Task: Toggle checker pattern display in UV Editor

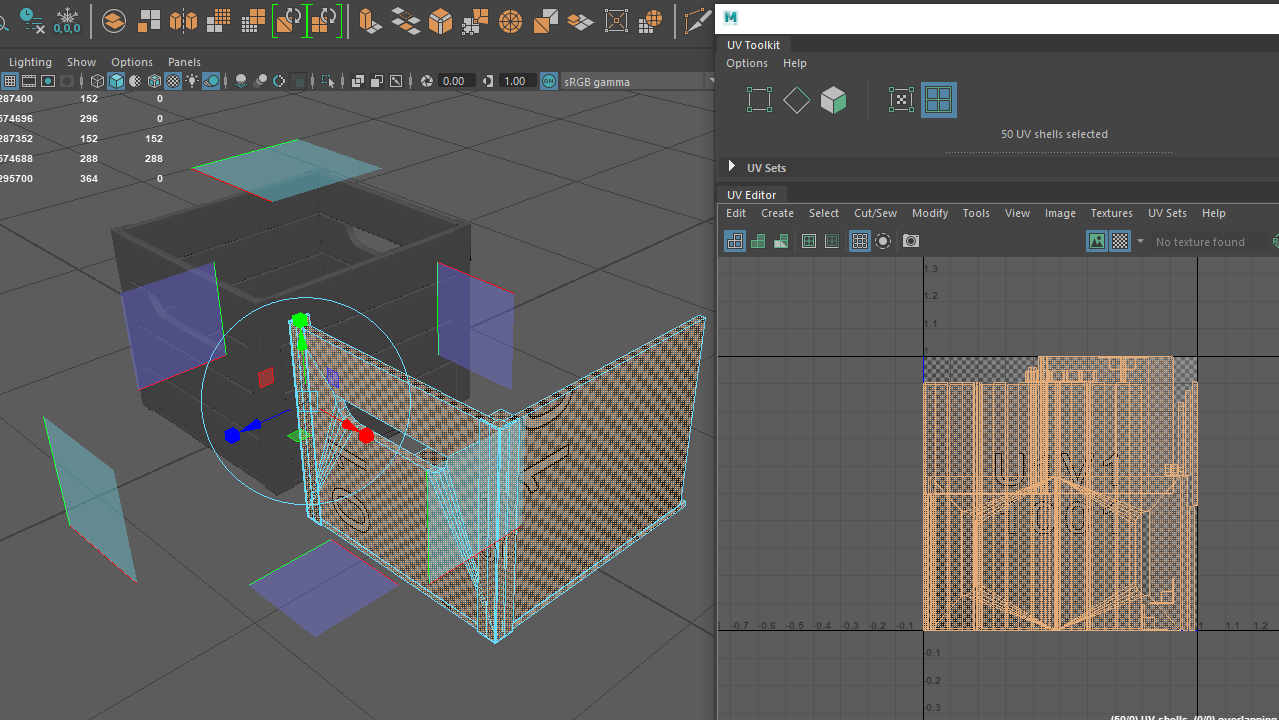Action: [1120, 241]
